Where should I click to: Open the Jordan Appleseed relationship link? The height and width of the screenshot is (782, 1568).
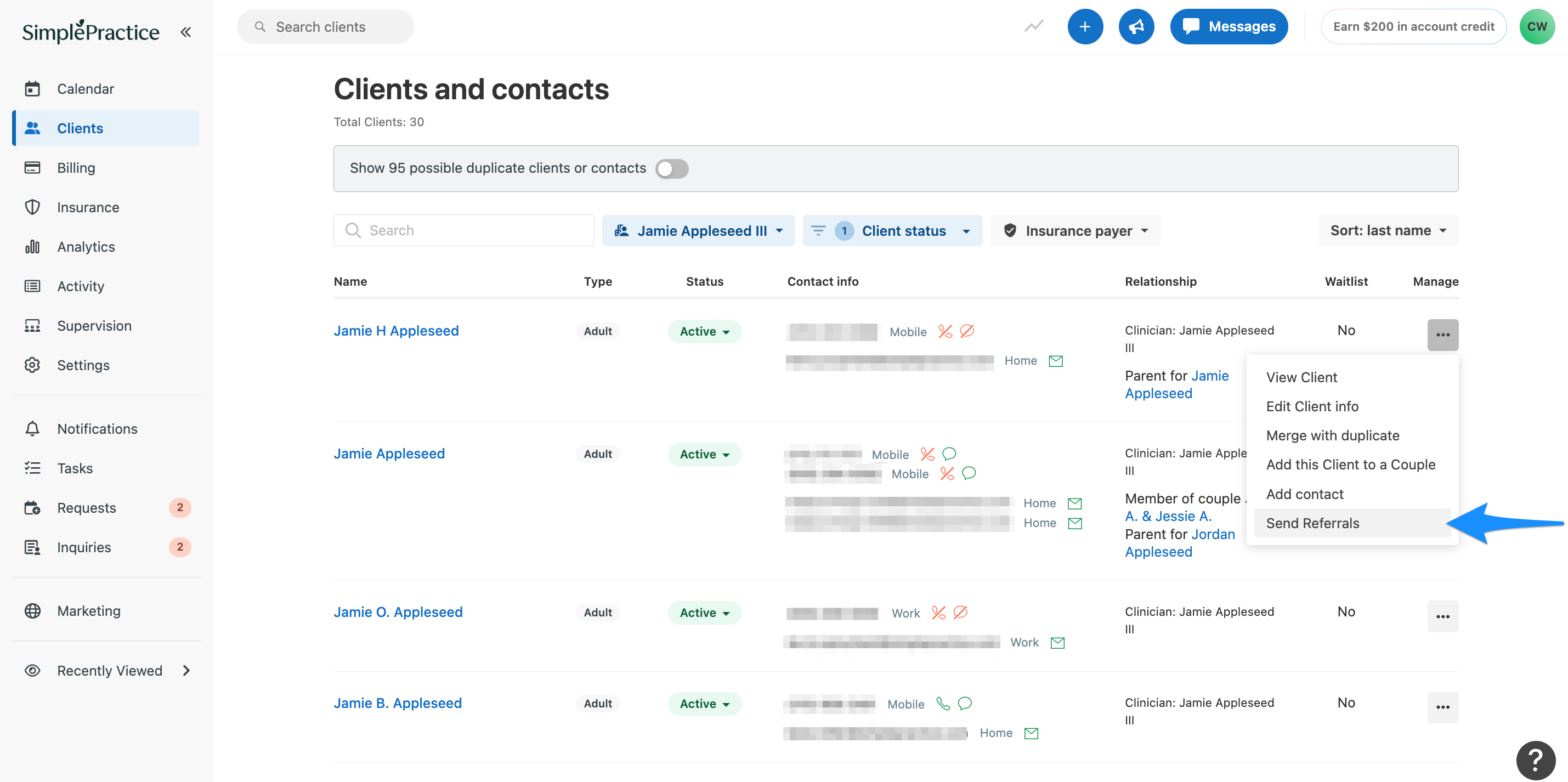pos(1179,543)
